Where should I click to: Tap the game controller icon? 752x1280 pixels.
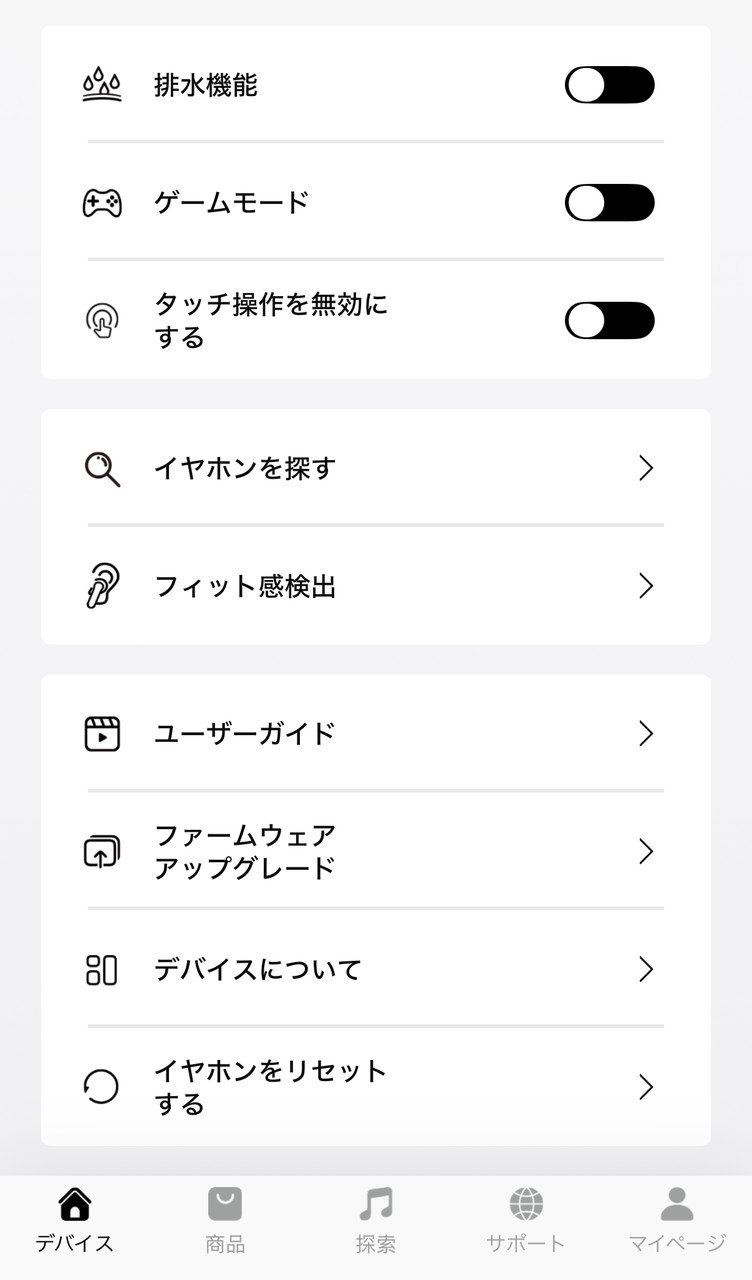pos(102,203)
